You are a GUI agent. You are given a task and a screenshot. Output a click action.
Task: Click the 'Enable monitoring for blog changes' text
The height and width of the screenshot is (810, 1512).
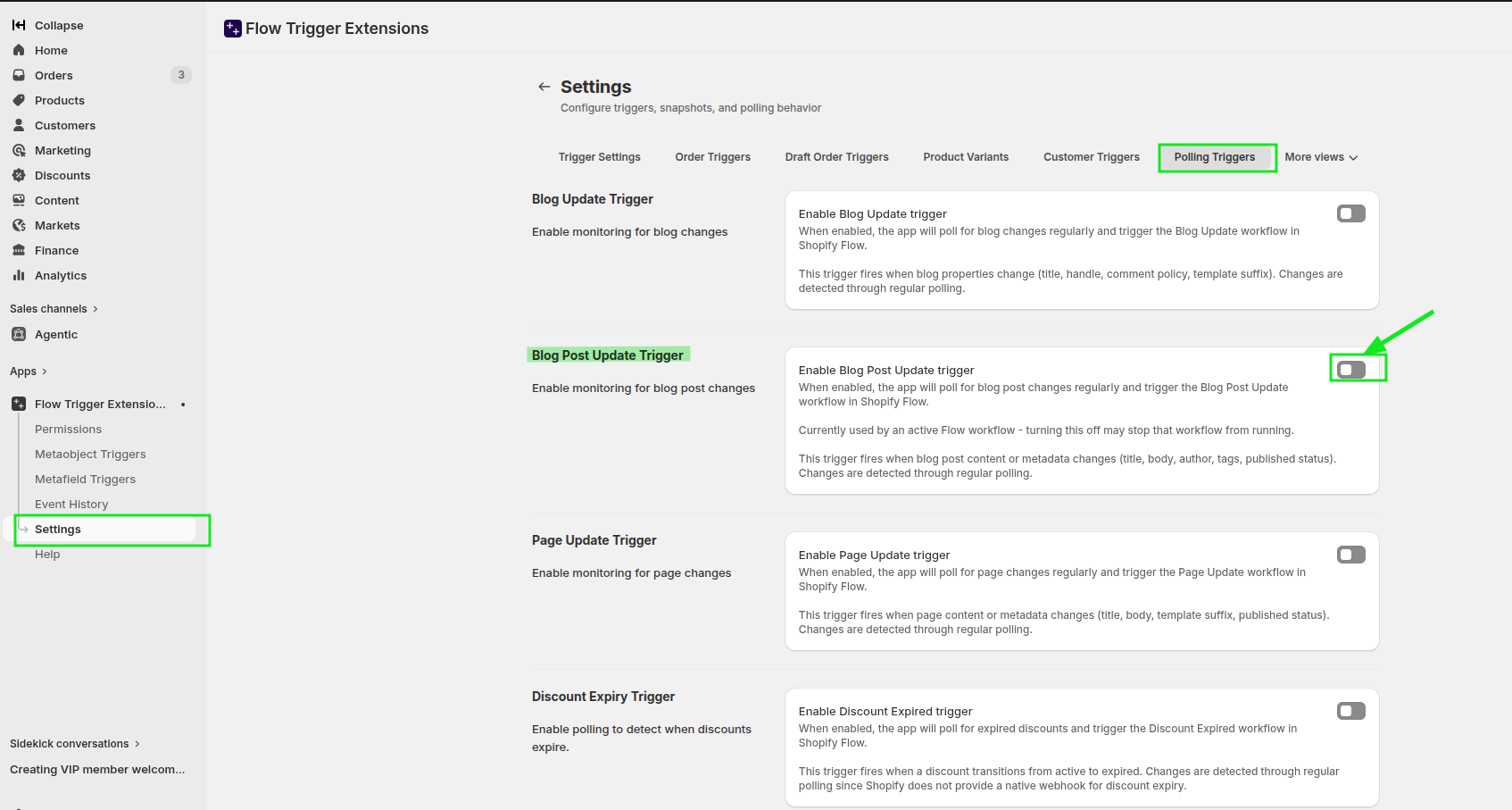click(x=630, y=232)
